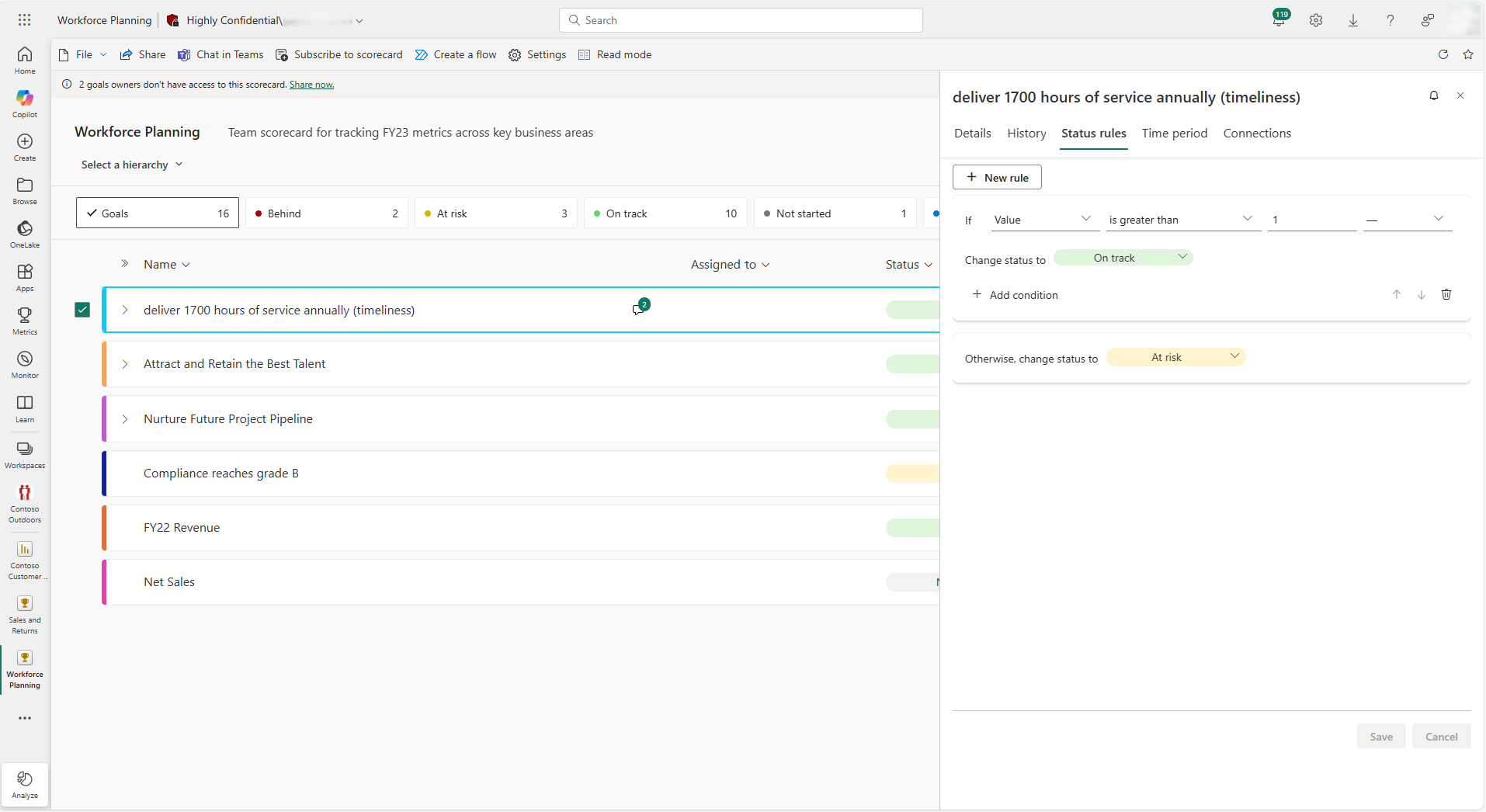Open the Select a hierarchy dropdown

tap(132, 165)
